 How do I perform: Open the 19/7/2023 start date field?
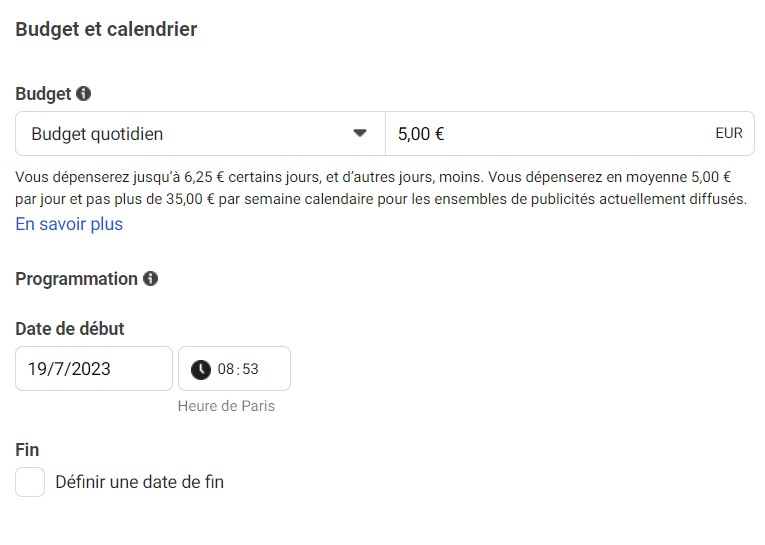click(94, 369)
